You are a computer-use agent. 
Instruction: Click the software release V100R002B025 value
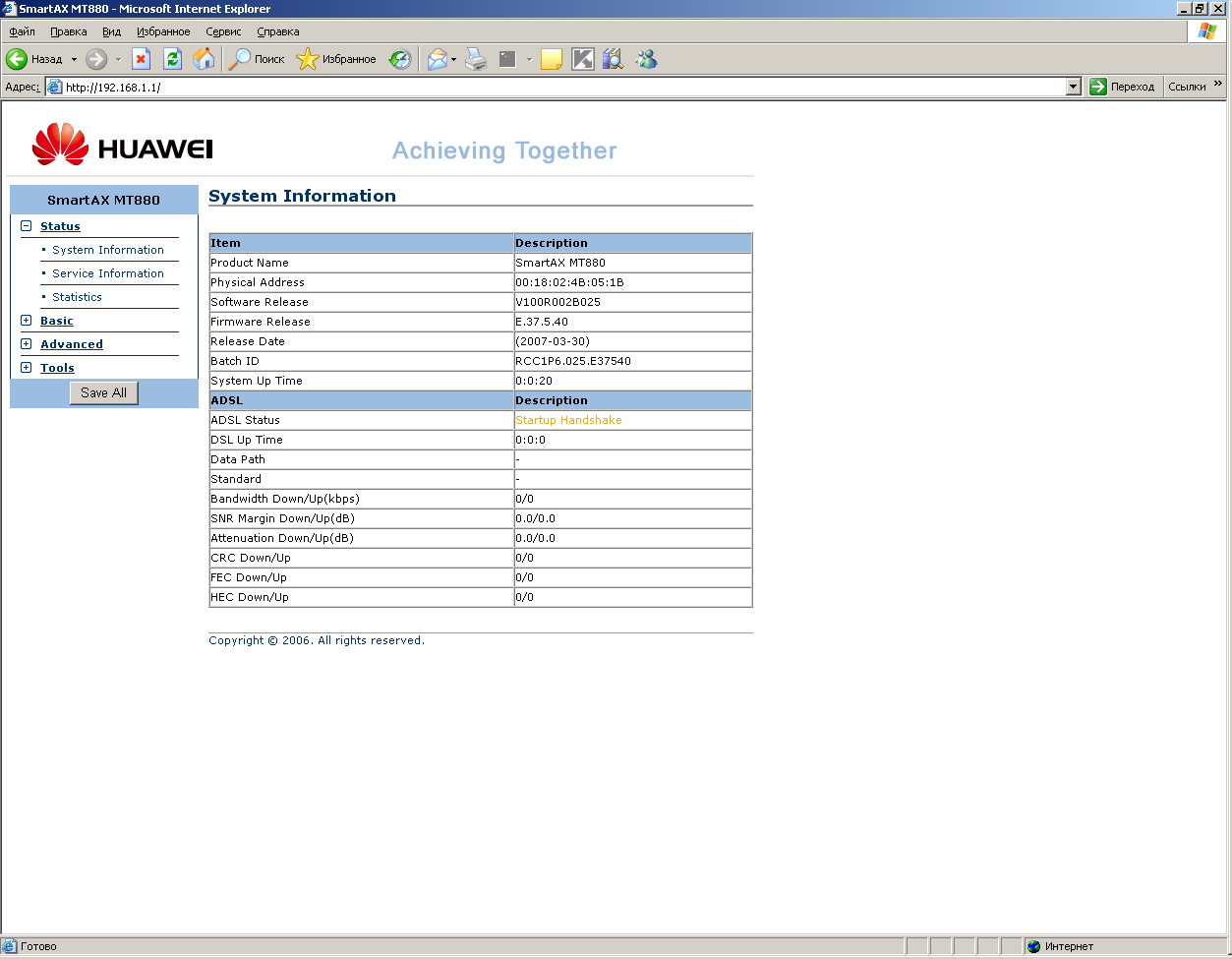pos(557,302)
